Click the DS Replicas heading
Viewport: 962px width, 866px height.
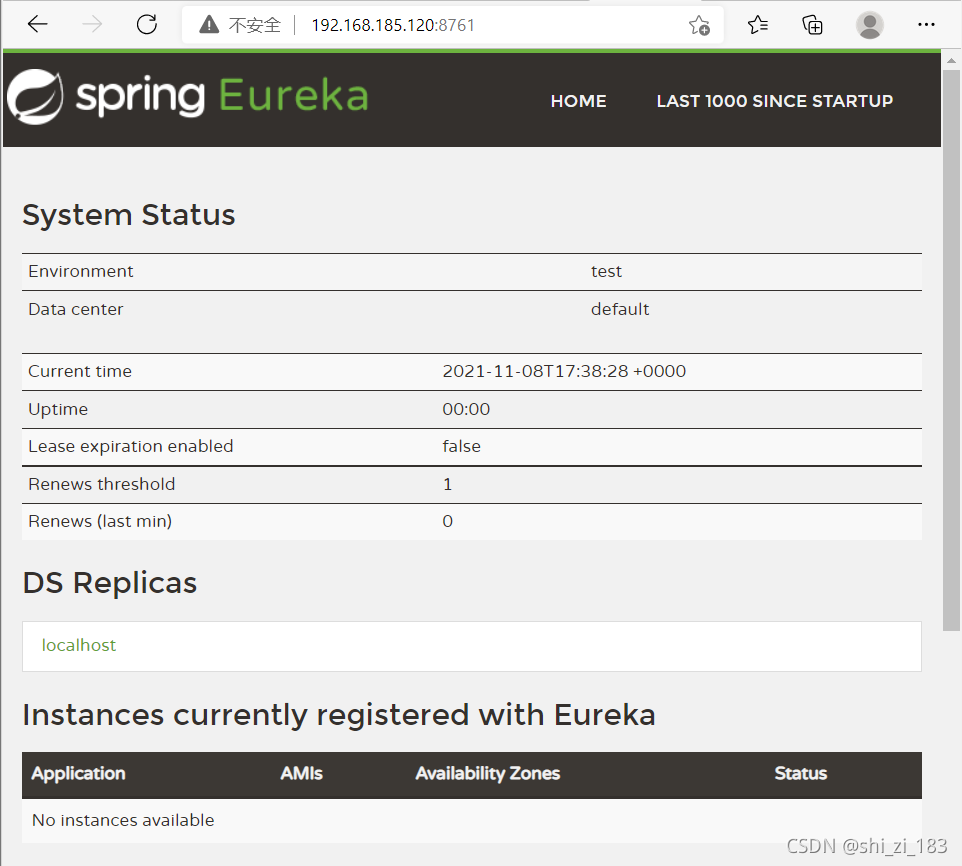tap(110, 583)
